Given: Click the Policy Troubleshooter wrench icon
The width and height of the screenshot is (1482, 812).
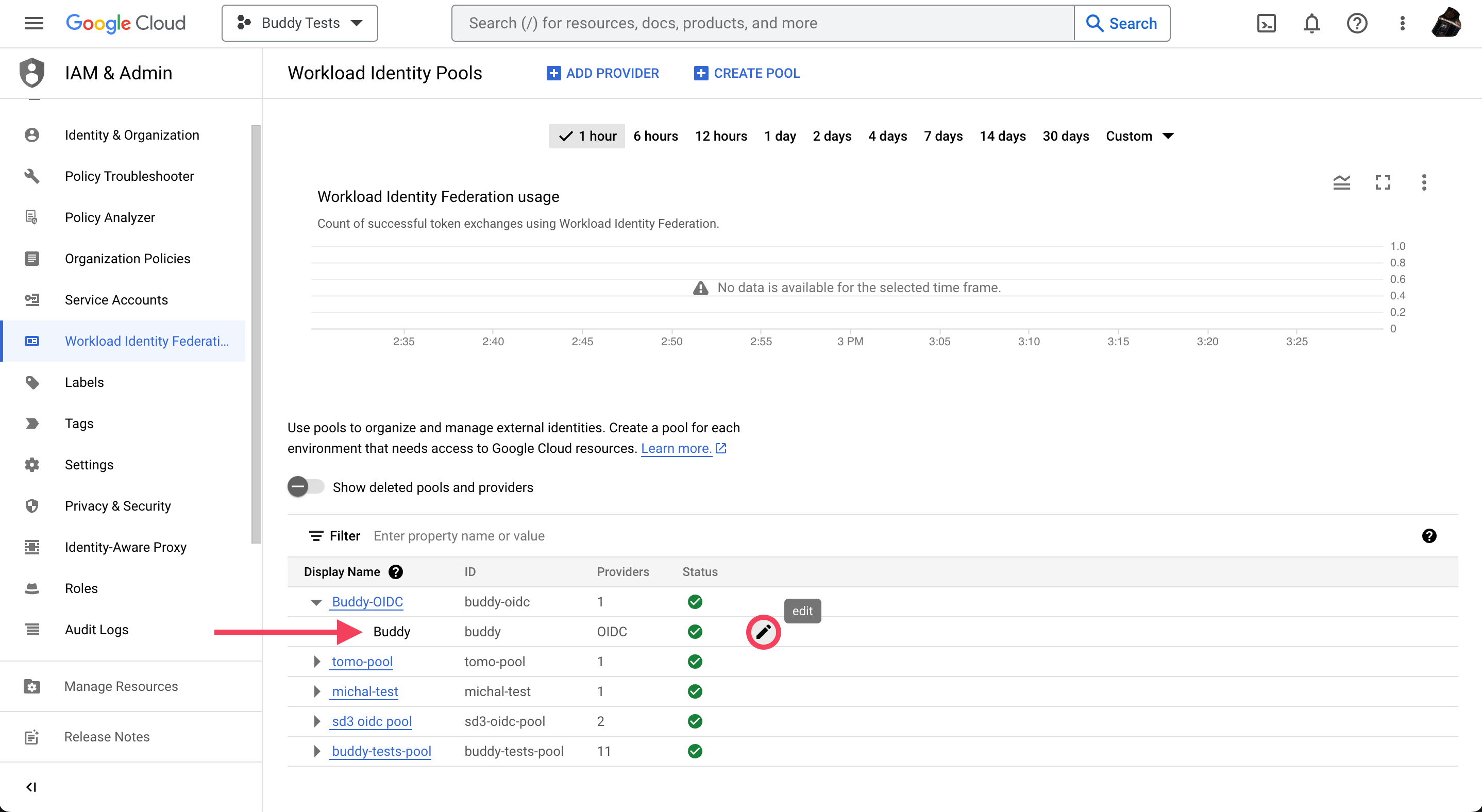Looking at the screenshot, I should (31, 176).
